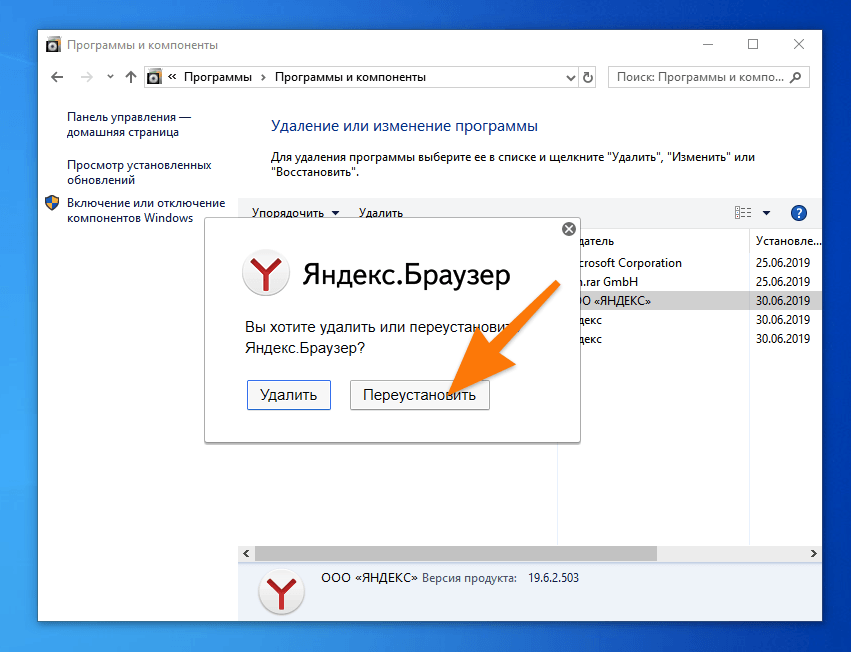Click the magnifier search icon
The width and height of the screenshot is (851, 652).
pyautogui.click(x=796, y=77)
